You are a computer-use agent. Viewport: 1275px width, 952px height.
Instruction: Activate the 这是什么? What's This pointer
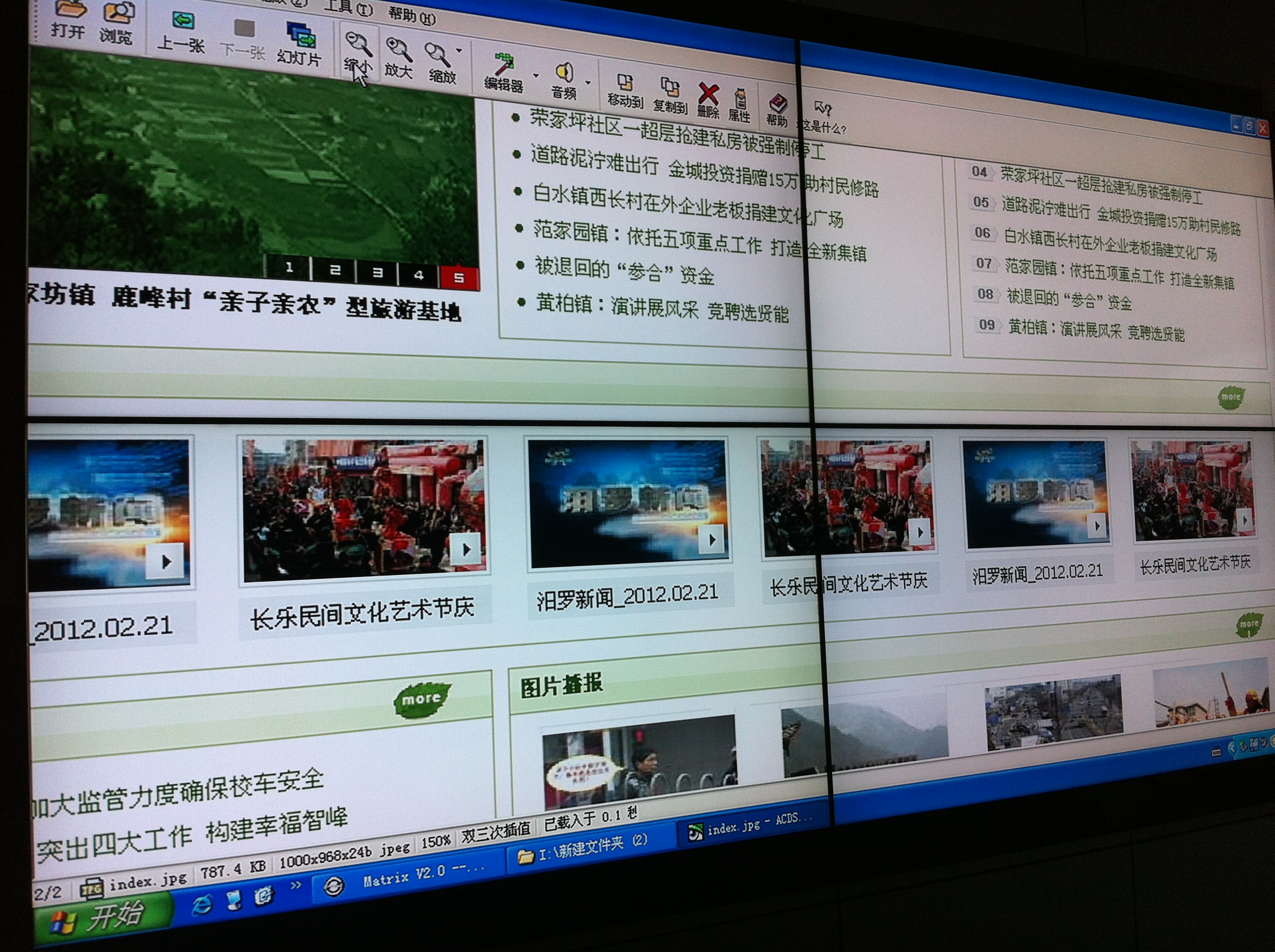pos(822,117)
